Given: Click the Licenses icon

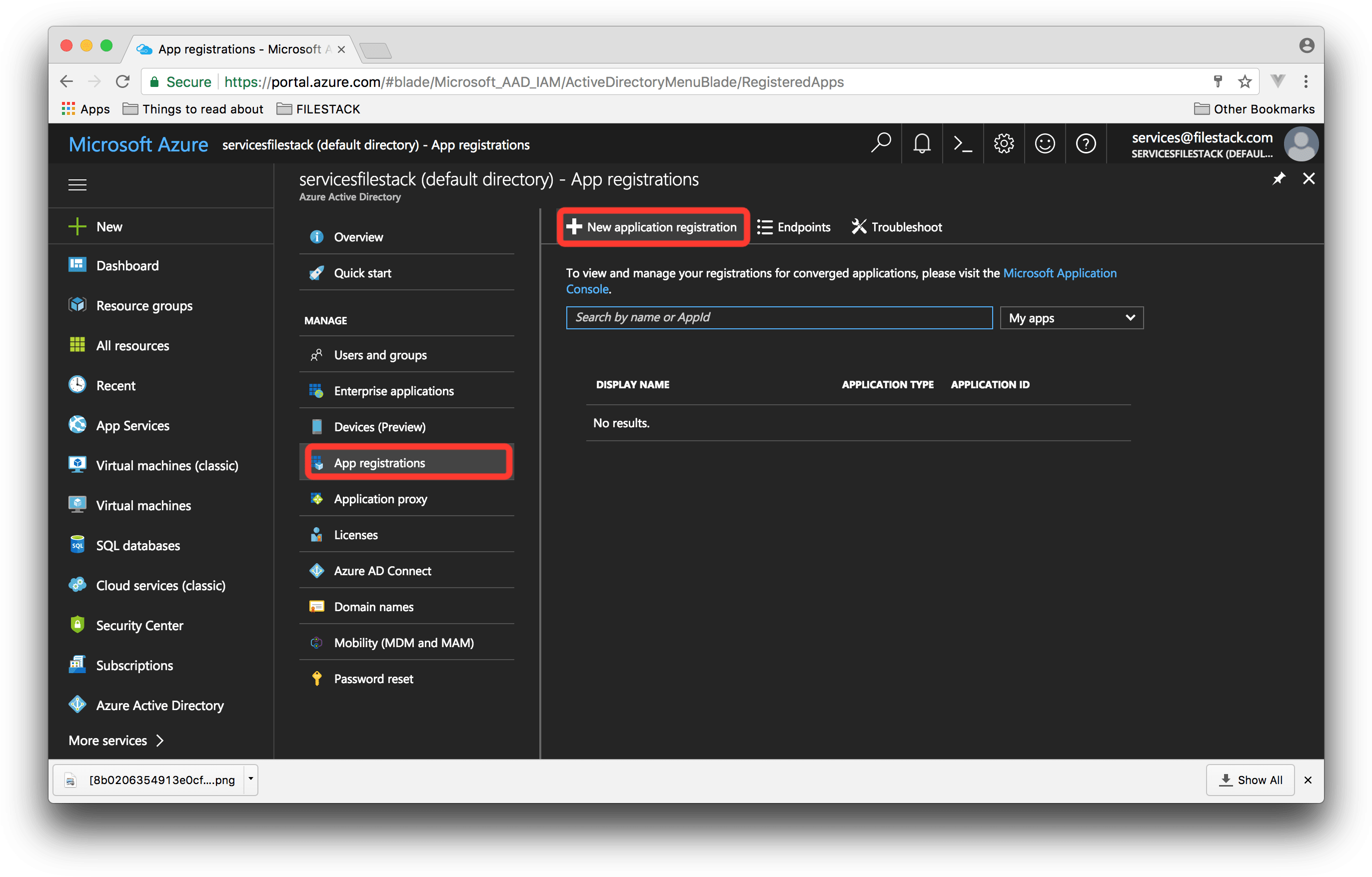Looking at the screenshot, I should [316, 534].
